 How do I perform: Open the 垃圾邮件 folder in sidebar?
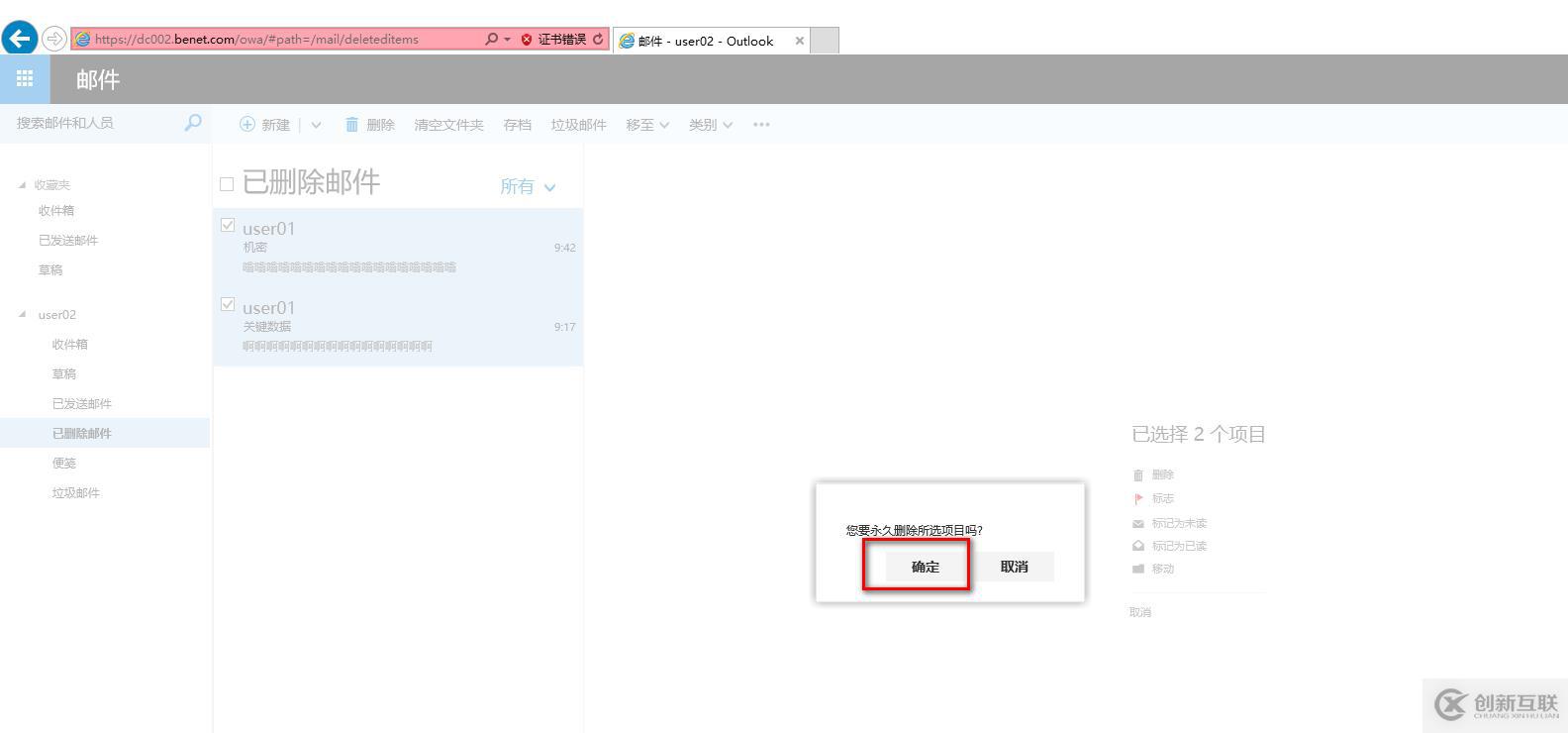pyautogui.click(x=76, y=492)
